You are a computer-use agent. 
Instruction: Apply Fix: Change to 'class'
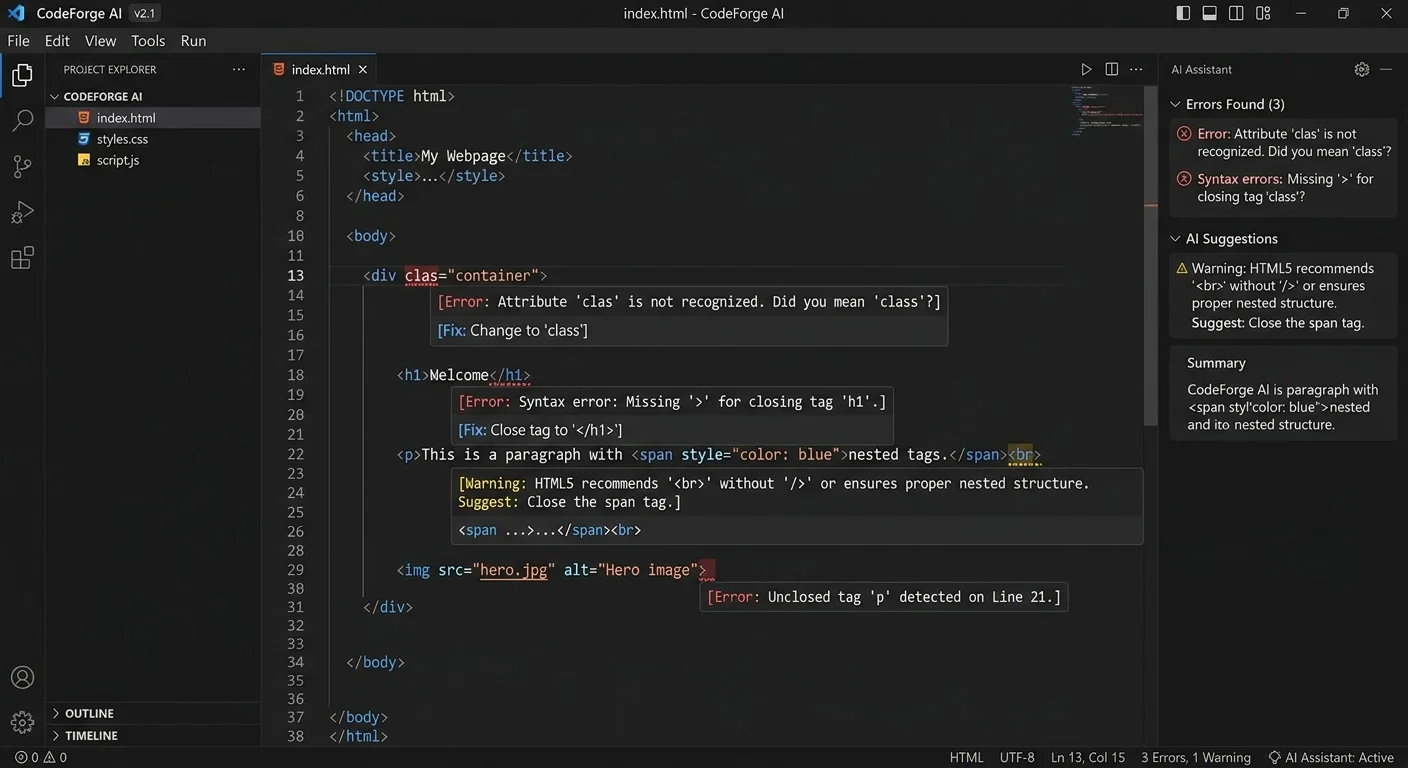(512, 330)
